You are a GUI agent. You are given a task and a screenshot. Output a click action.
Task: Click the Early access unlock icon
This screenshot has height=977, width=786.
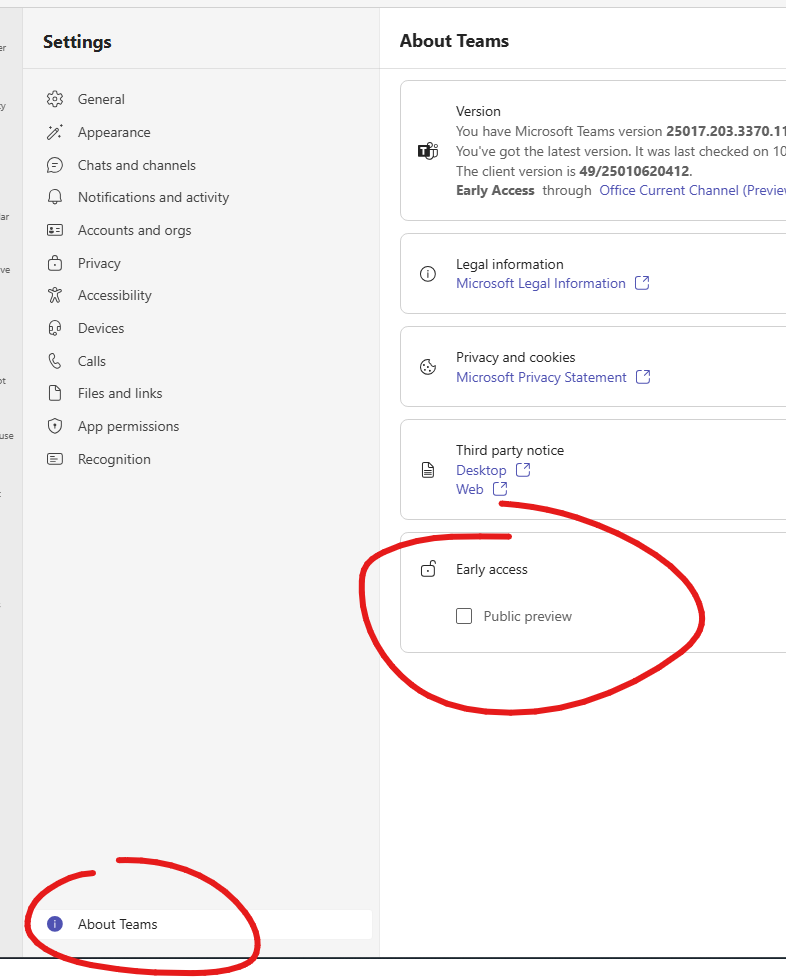click(x=428, y=568)
